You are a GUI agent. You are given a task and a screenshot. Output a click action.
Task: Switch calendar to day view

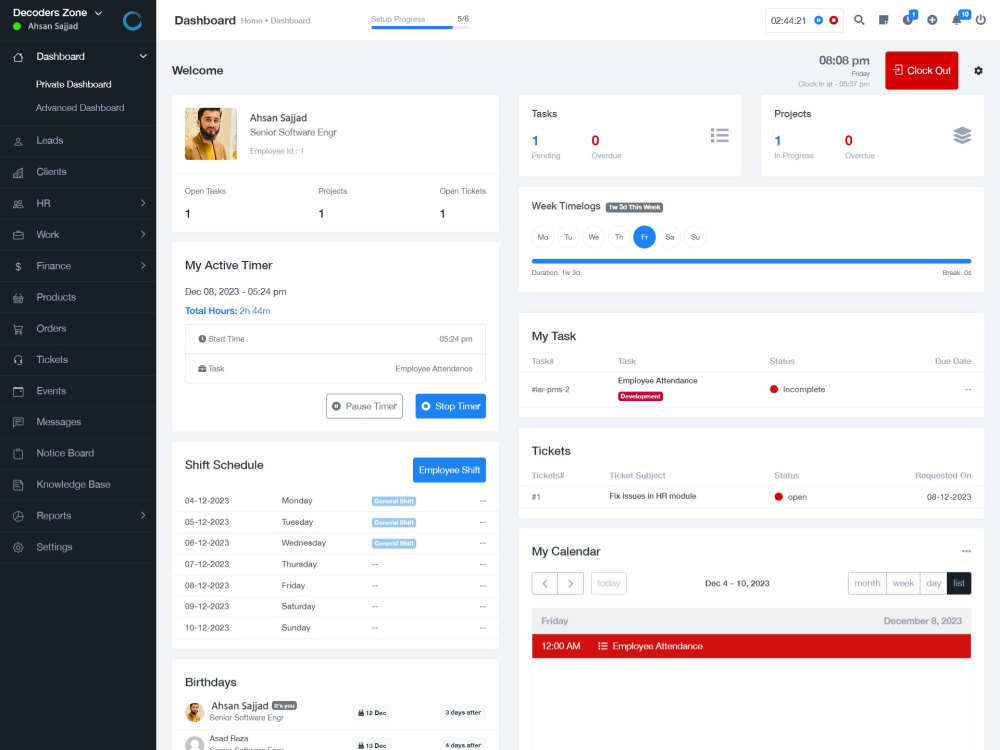[x=934, y=584]
